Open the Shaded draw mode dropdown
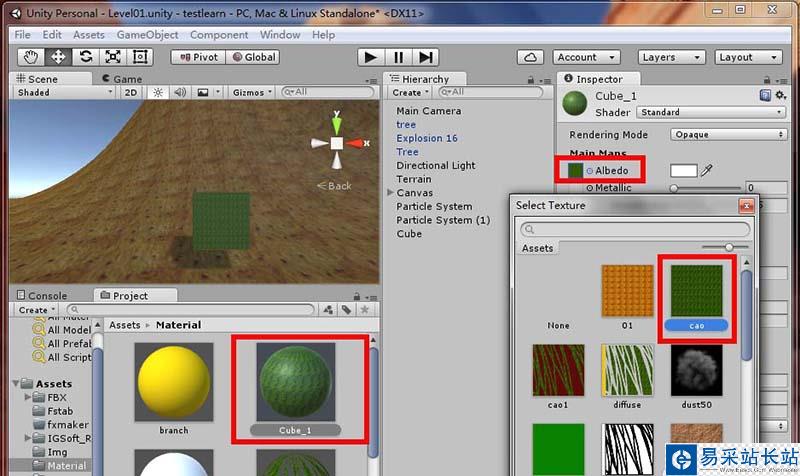This screenshot has width=800, height=476. pyautogui.click(x=65, y=92)
